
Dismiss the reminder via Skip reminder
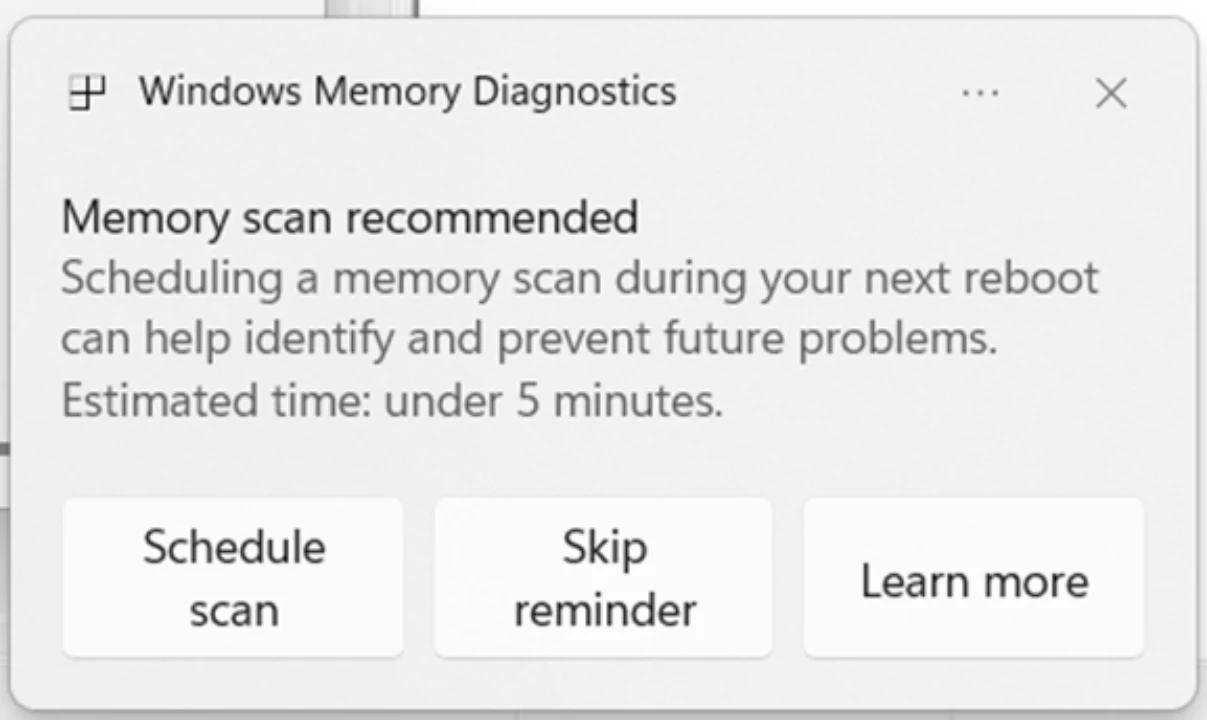602,577
